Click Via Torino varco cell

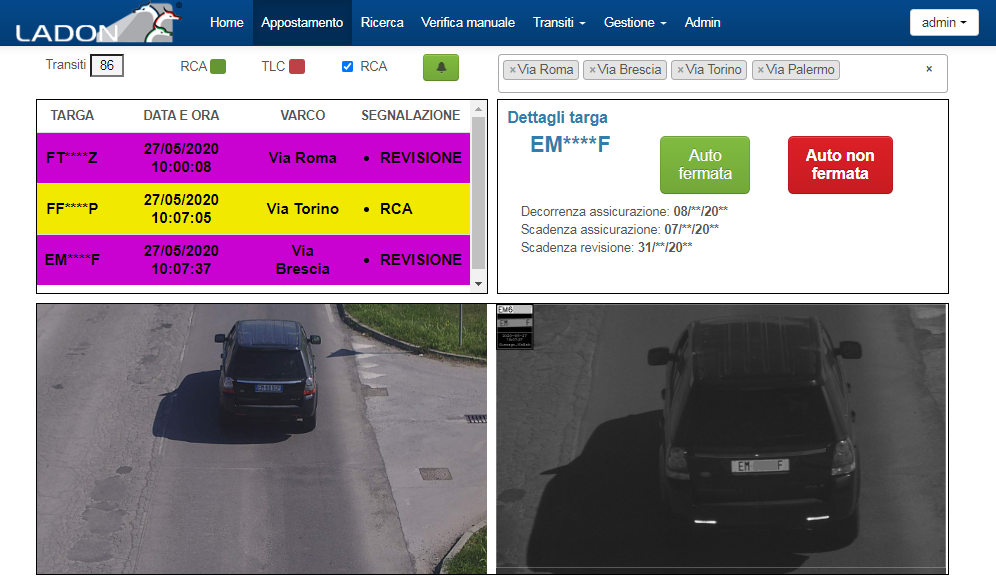pos(302,209)
